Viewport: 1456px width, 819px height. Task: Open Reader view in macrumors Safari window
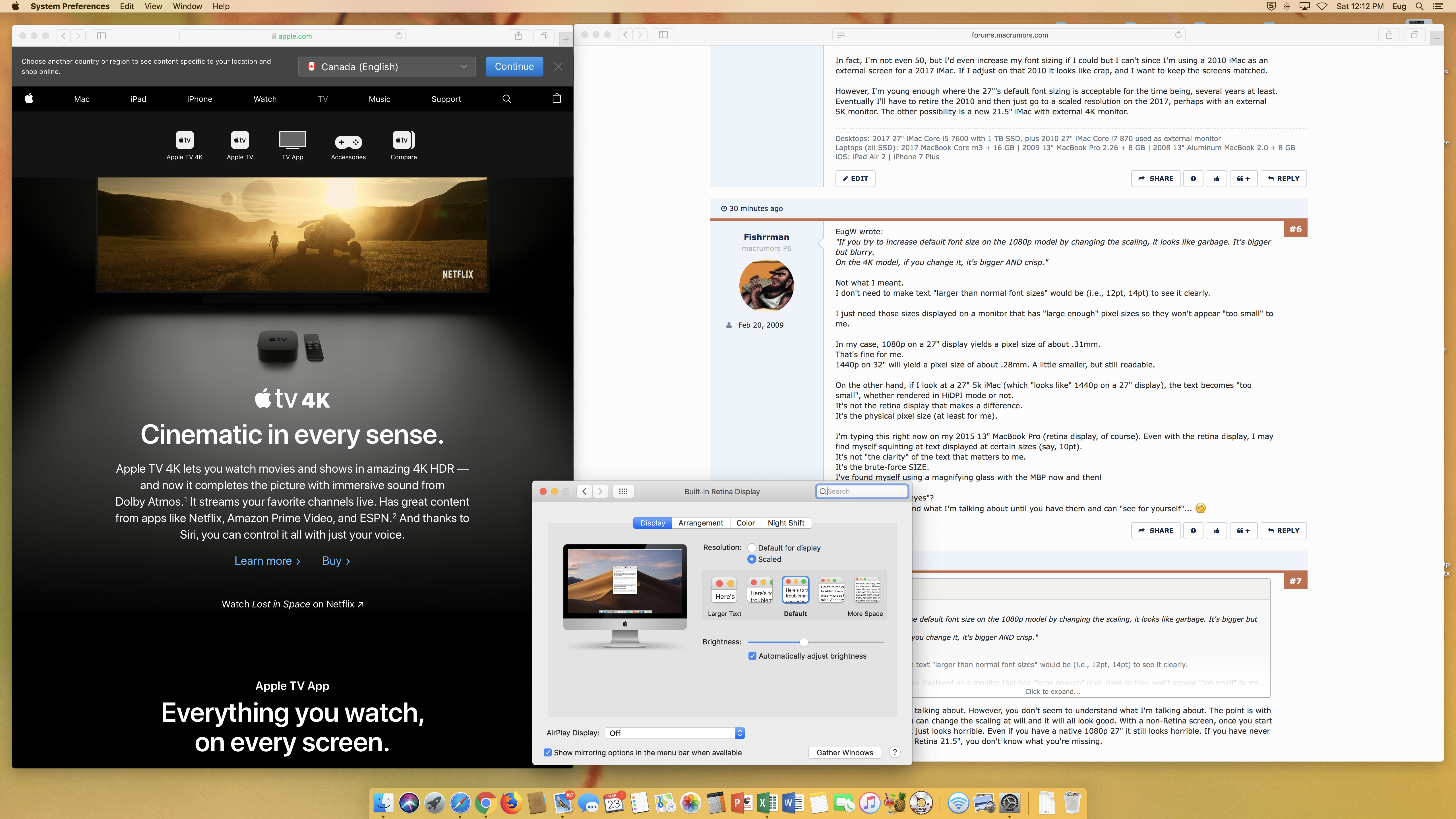(x=841, y=34)
